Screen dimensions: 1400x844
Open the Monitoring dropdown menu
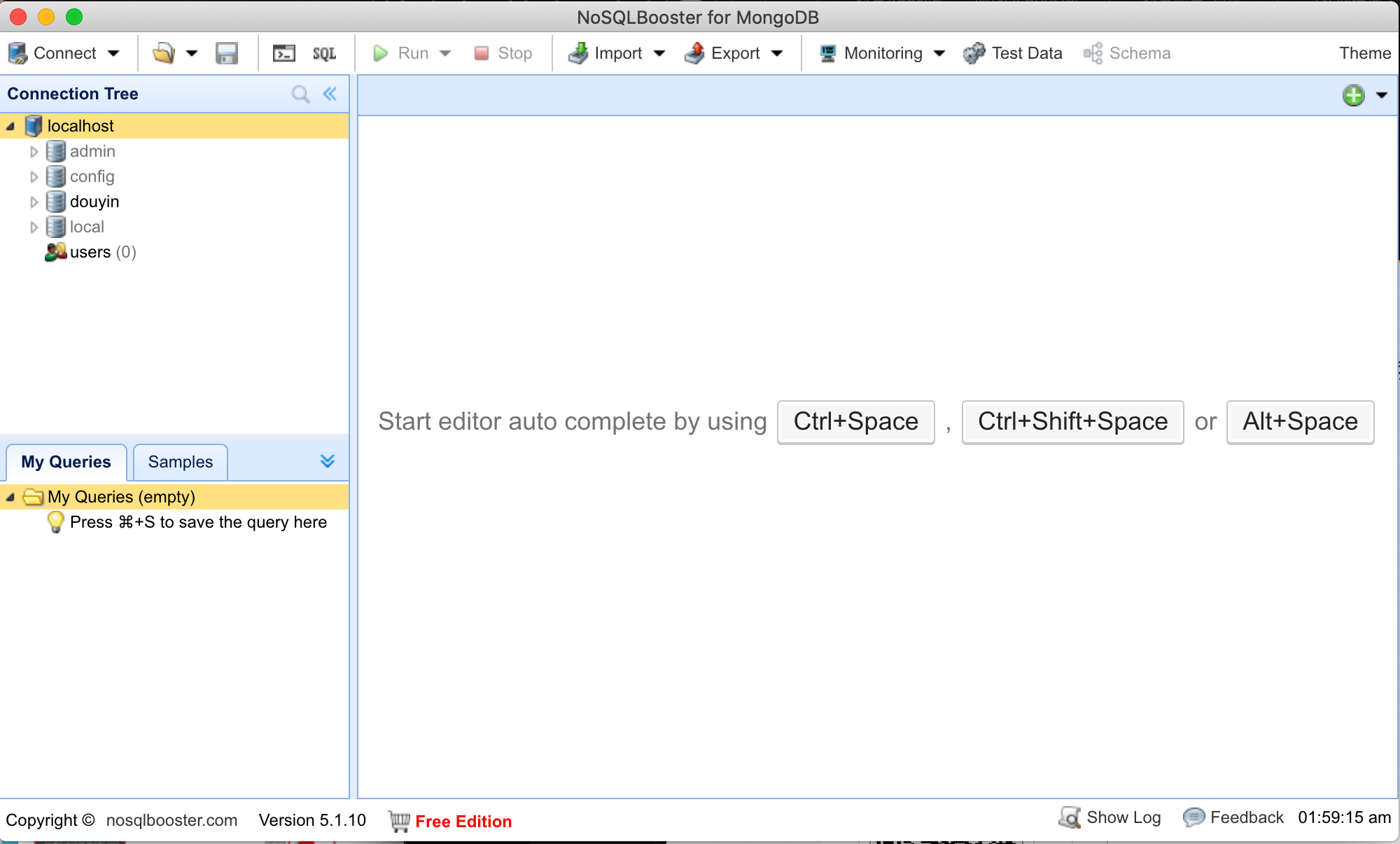pos(939,53)
